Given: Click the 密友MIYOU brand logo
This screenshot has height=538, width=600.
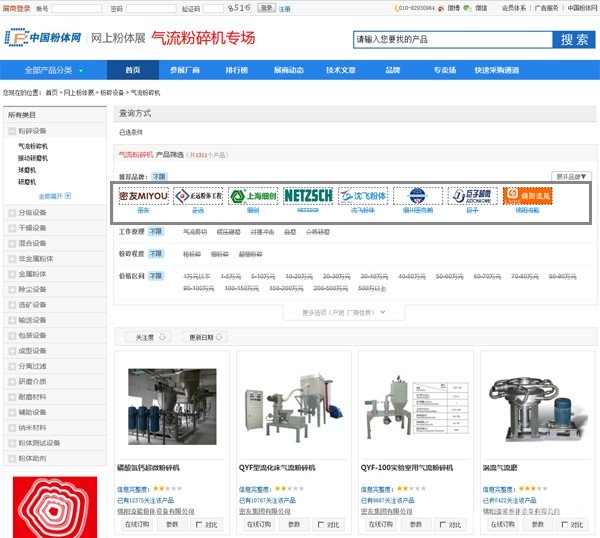Looking at the screenshot, I should pyautogui.click(x=143, y=195).
